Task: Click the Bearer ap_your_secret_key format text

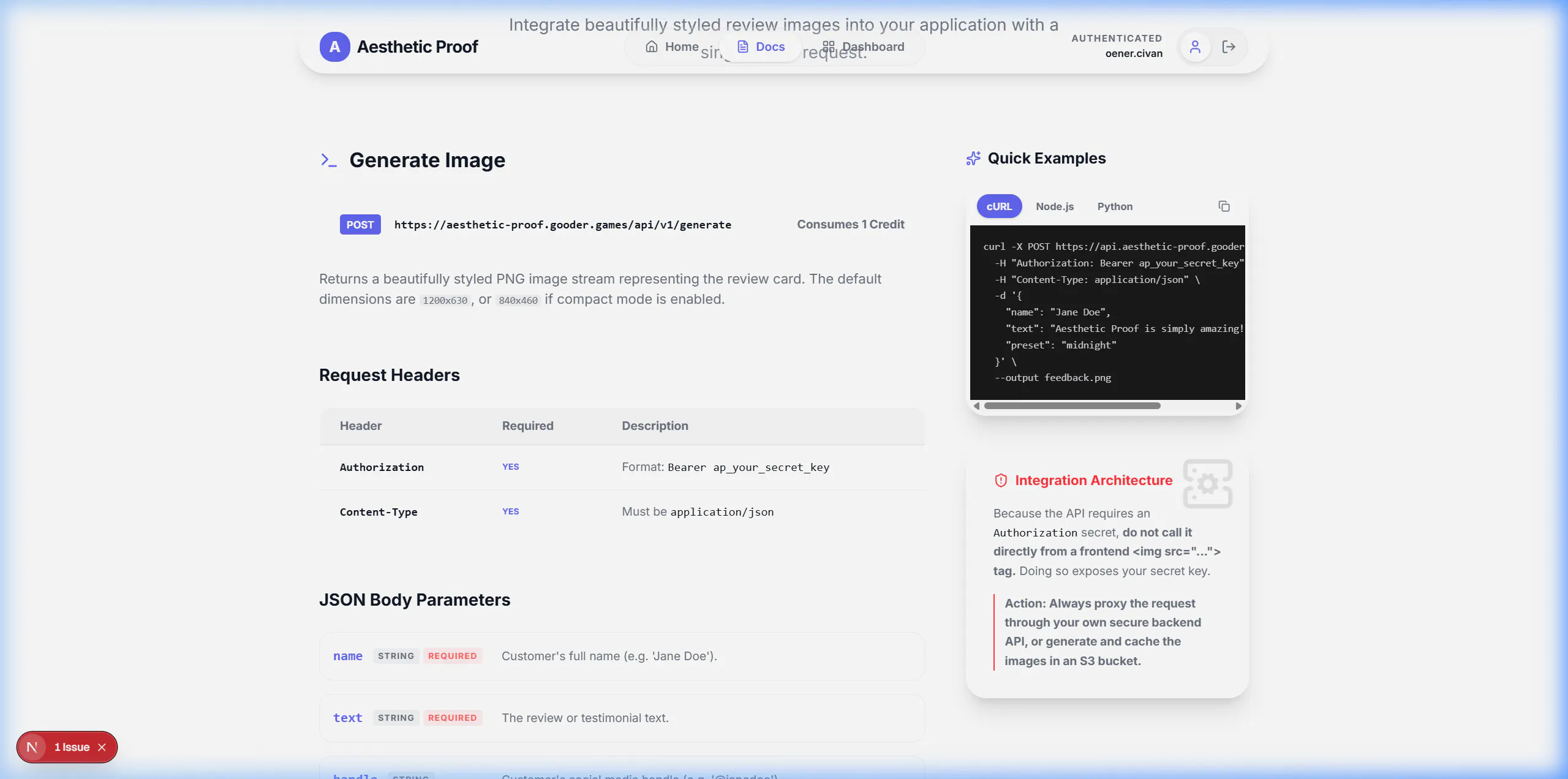Action: [x=748, y=467]
